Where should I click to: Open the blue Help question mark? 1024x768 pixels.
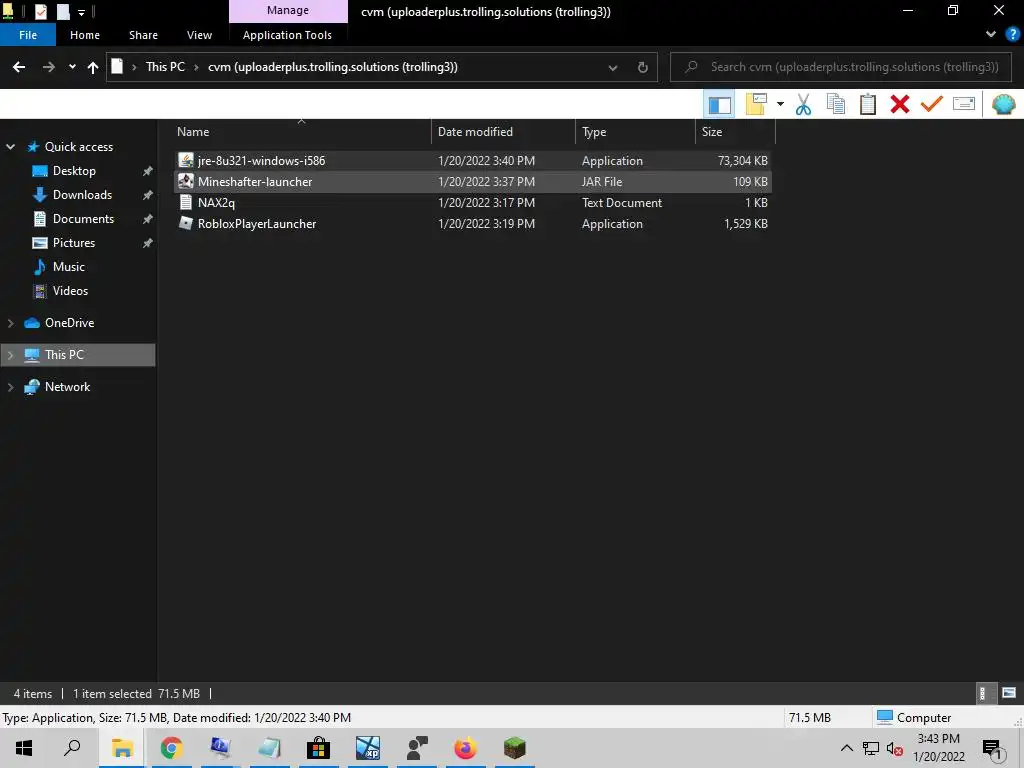(1012, 35)
